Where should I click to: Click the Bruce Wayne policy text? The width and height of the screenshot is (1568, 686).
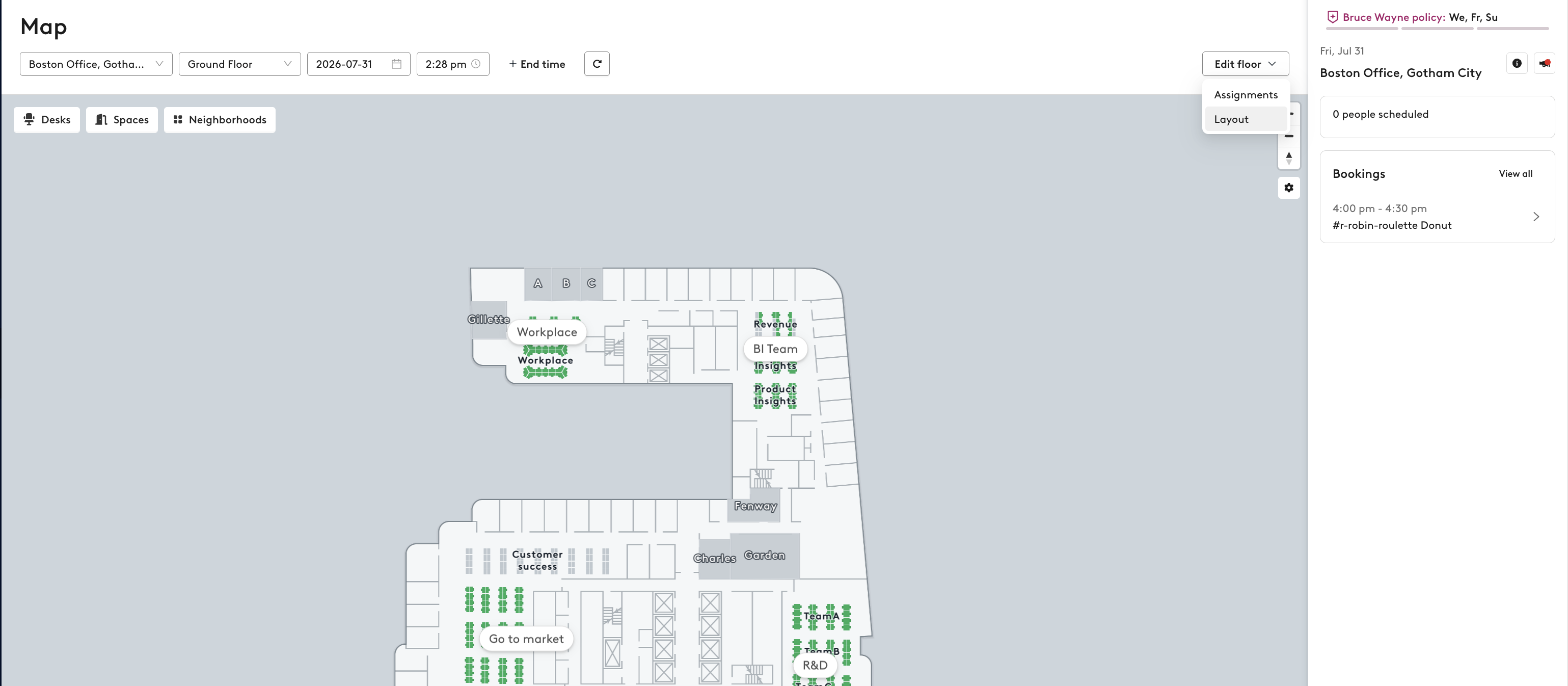click(x=1393, y=17)
